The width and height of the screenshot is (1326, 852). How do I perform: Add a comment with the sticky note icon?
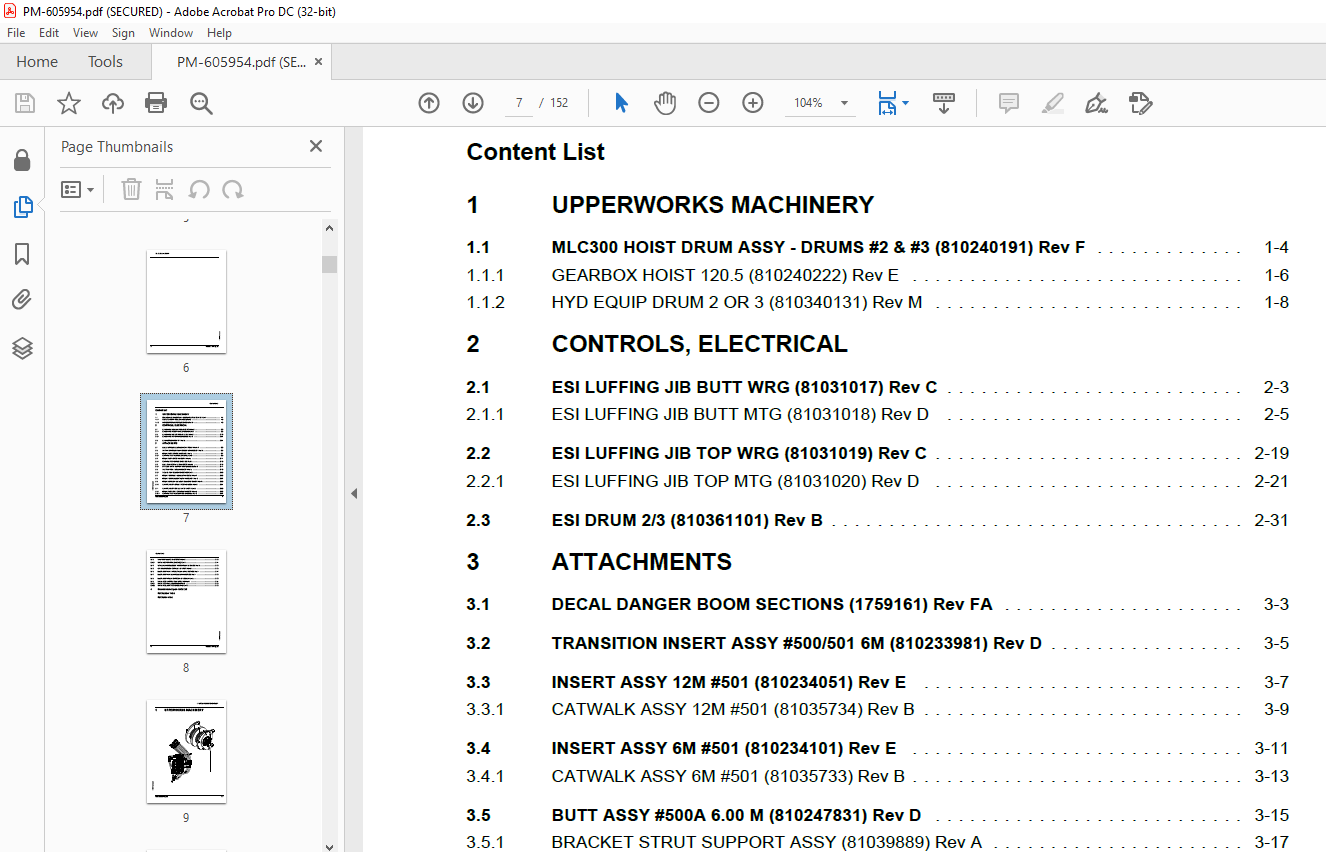[x=1008, y=103]
